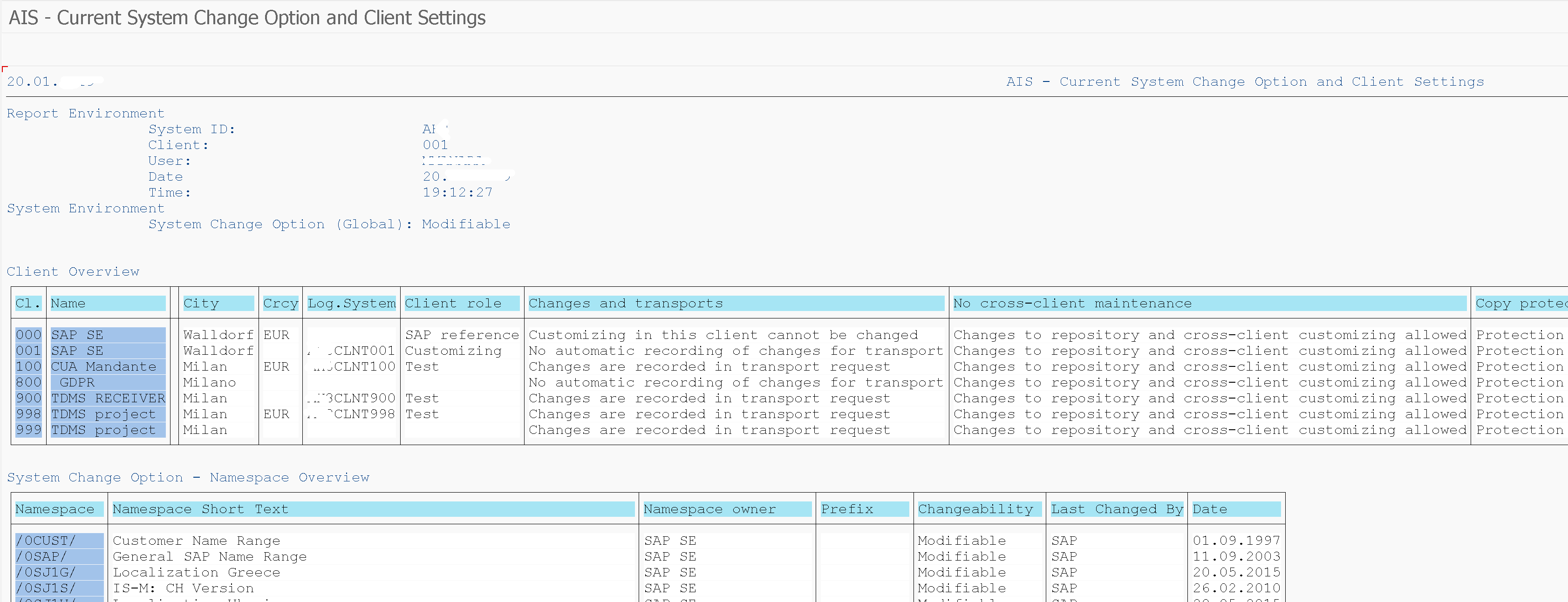
Task: Click 'General SAP Name Range' short text
Action: pyautogui.click(x=210, y=556)
